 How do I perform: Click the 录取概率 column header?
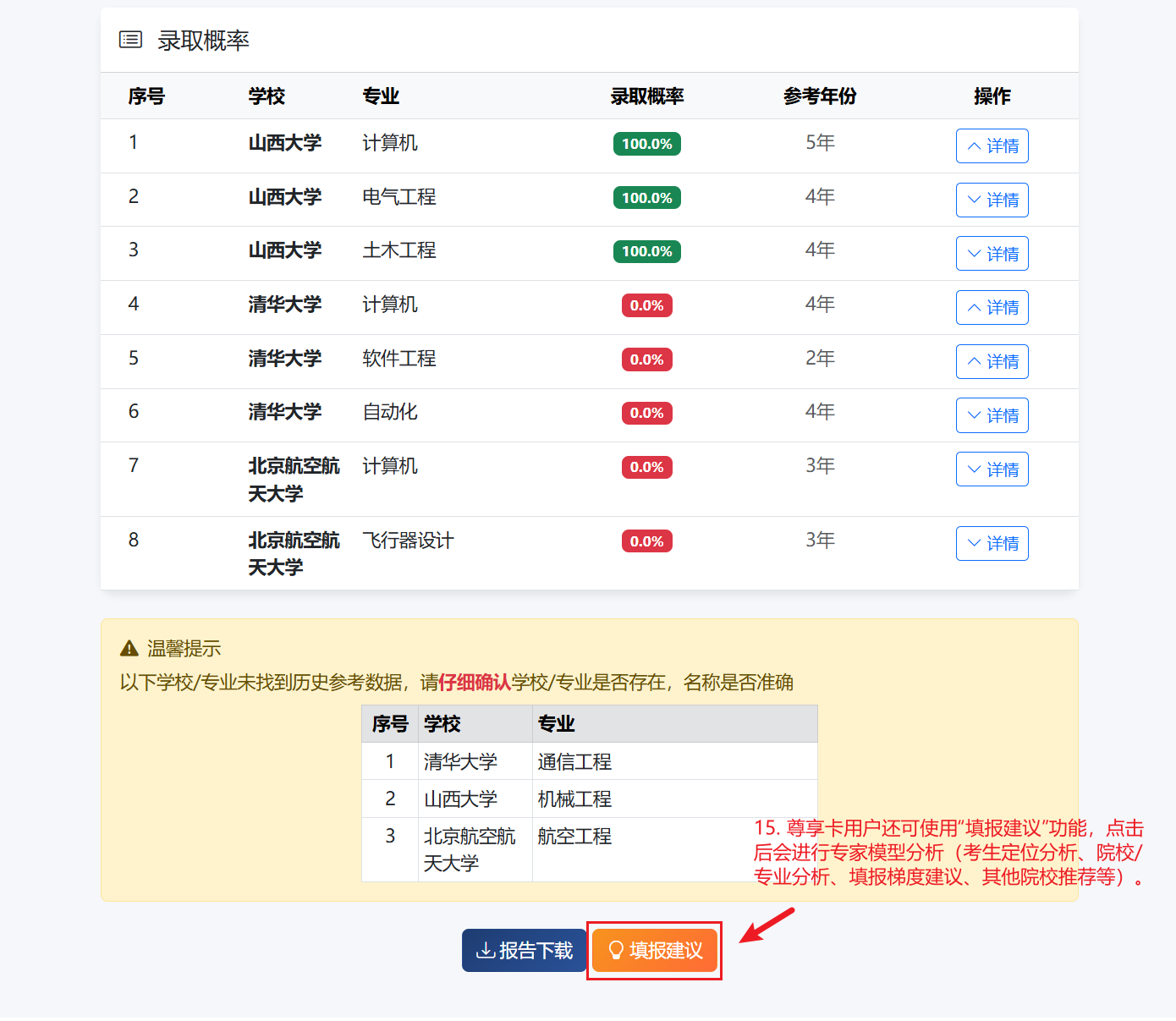[x=647, y=96]
